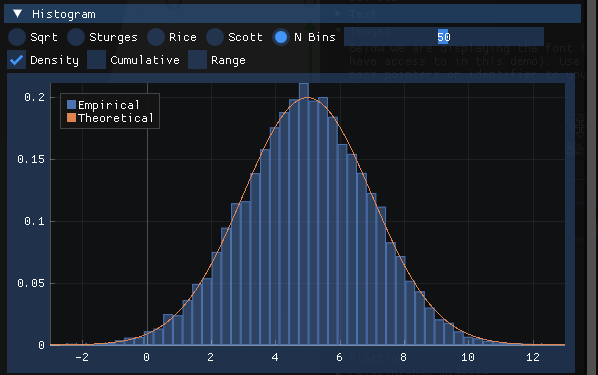
Task: Click the N Bins slider value 50
Action: pyautogui.click(x=444, y=37)
